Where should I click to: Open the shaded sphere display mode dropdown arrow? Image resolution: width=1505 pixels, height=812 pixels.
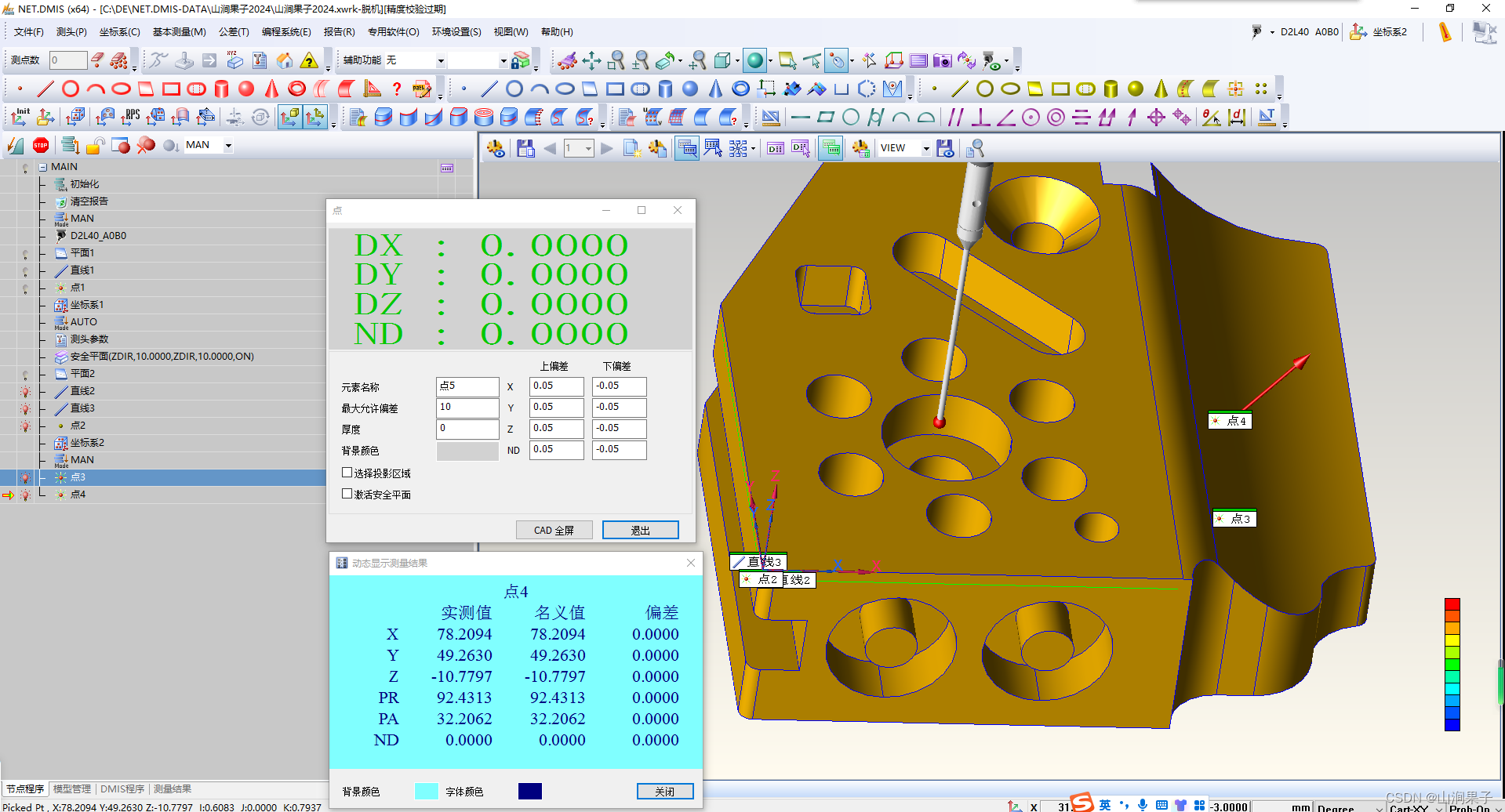770,60
